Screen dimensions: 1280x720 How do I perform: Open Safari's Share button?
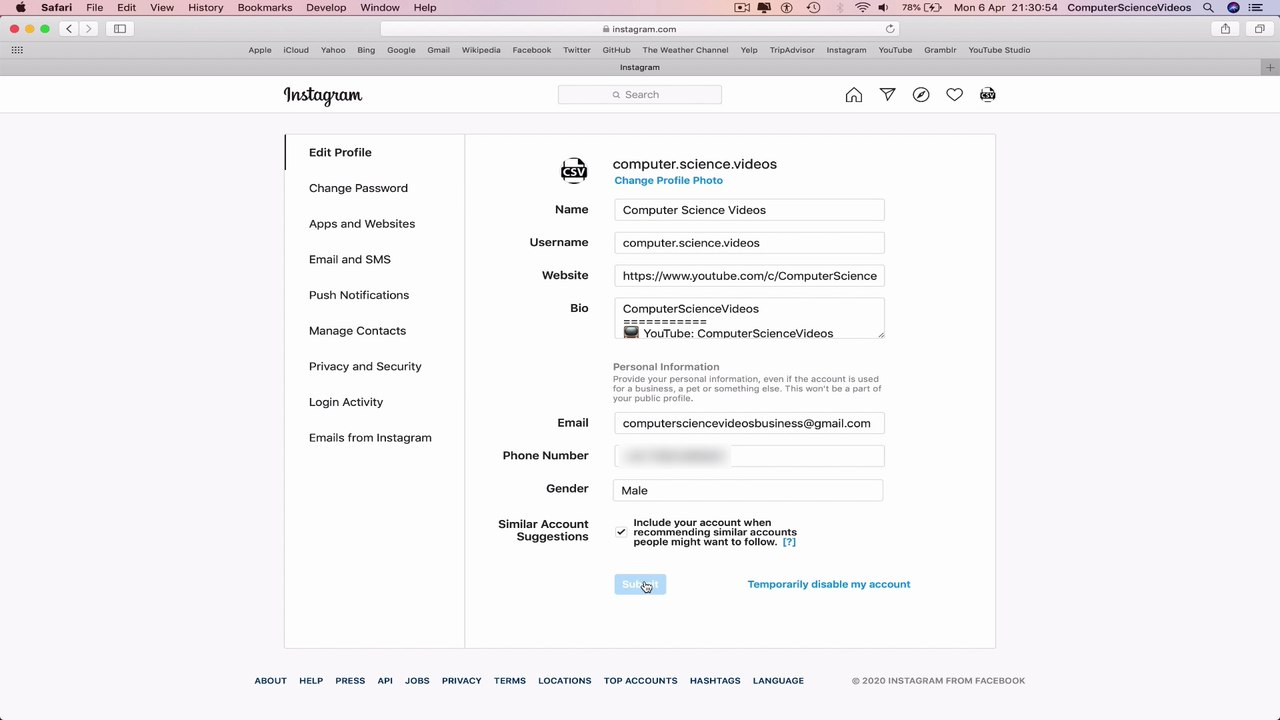1225,29
